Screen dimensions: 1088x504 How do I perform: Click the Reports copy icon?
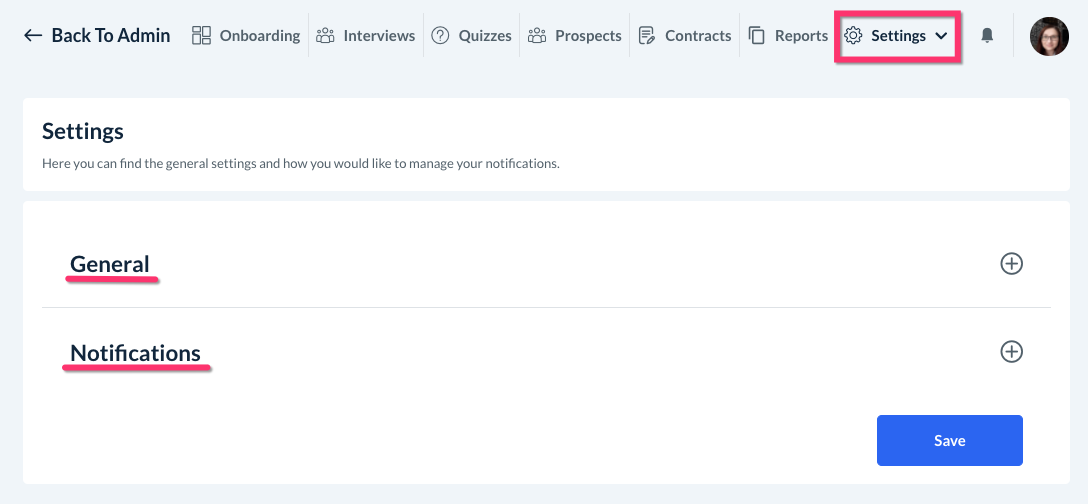757,36
